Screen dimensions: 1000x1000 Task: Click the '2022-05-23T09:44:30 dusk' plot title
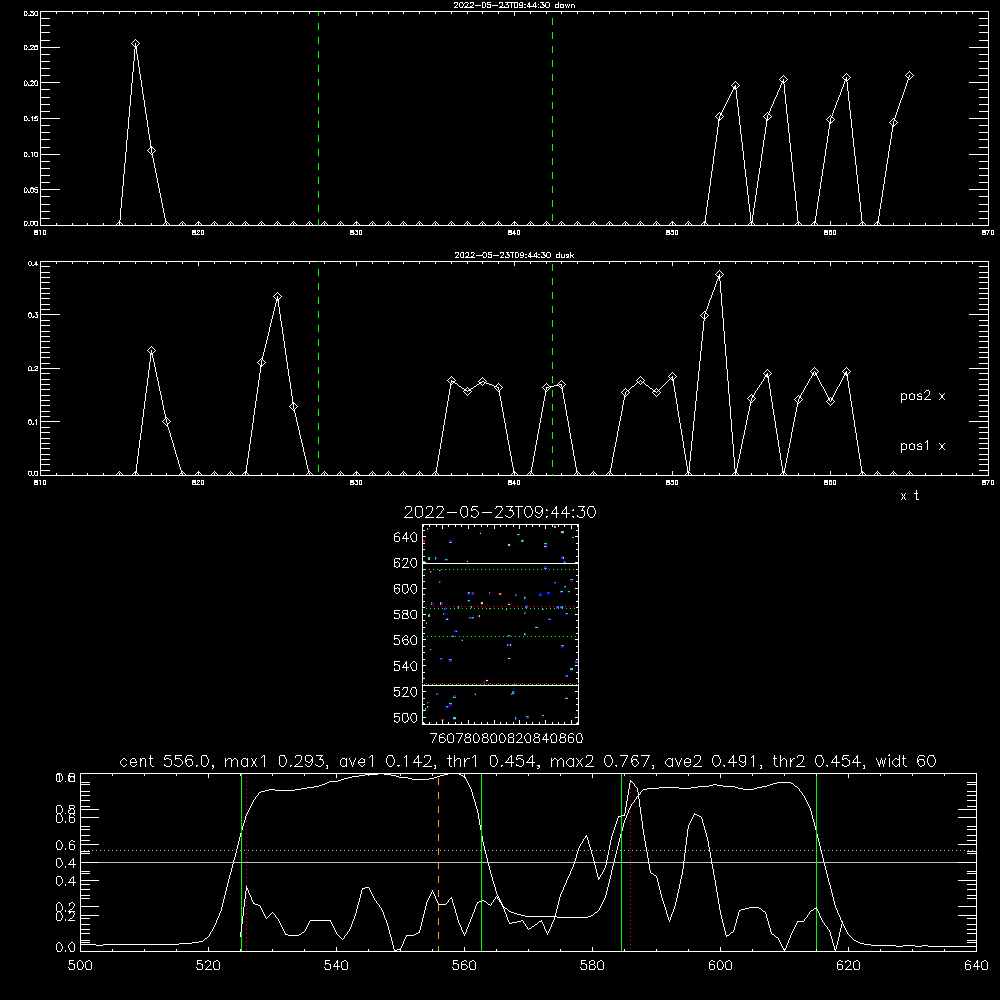click(x=514, y=255)
